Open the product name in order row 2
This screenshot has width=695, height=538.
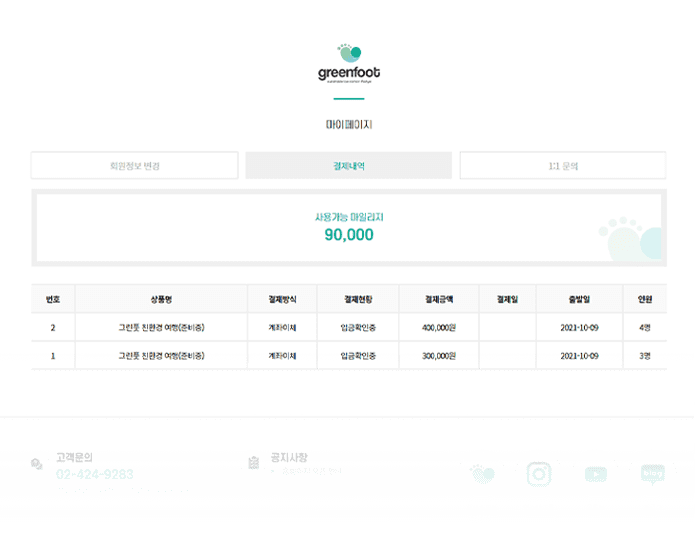click(x=160, y=328)
